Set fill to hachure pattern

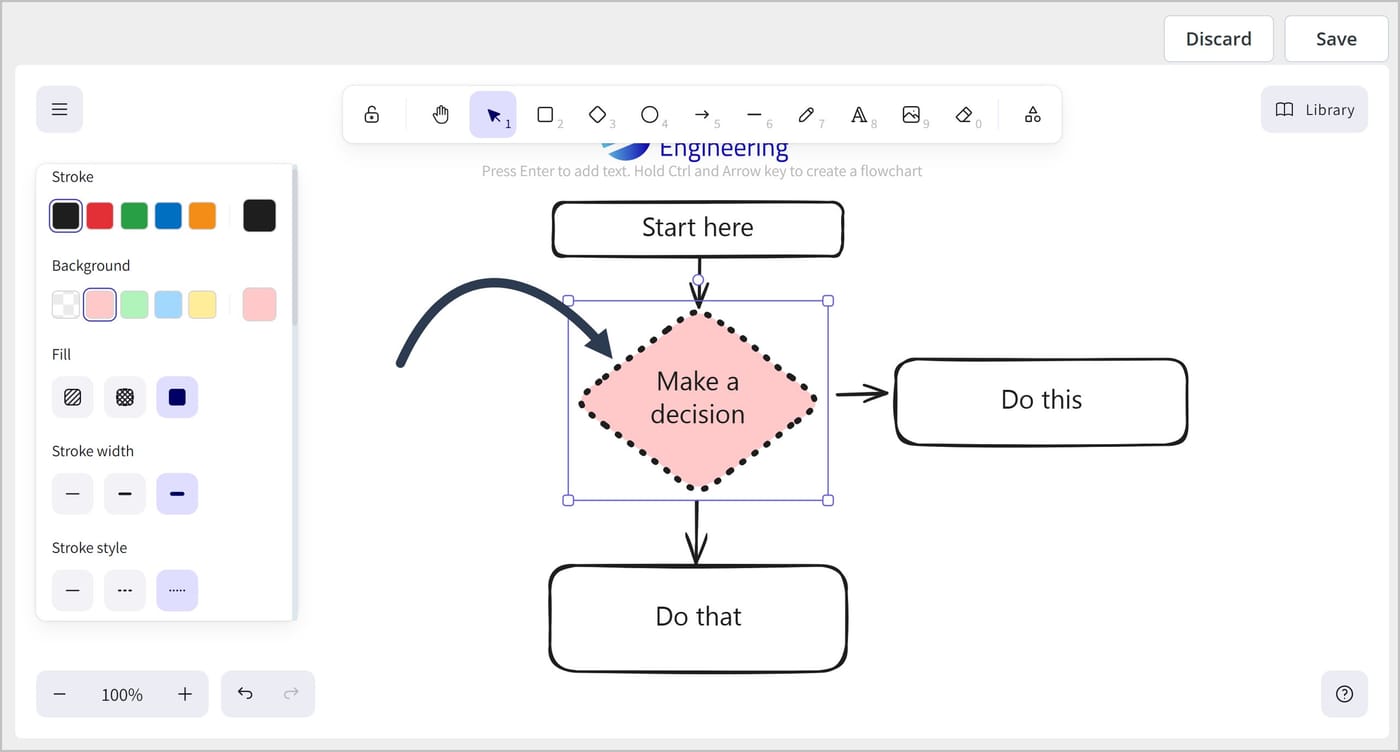pos(73,397)
